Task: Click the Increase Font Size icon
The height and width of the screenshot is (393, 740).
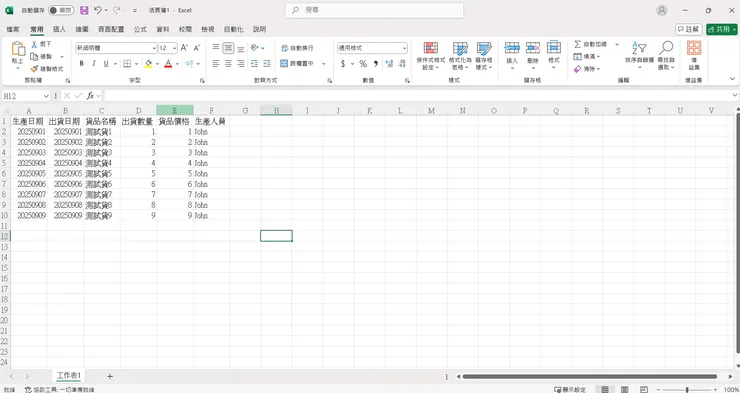Action: (185, 48)
